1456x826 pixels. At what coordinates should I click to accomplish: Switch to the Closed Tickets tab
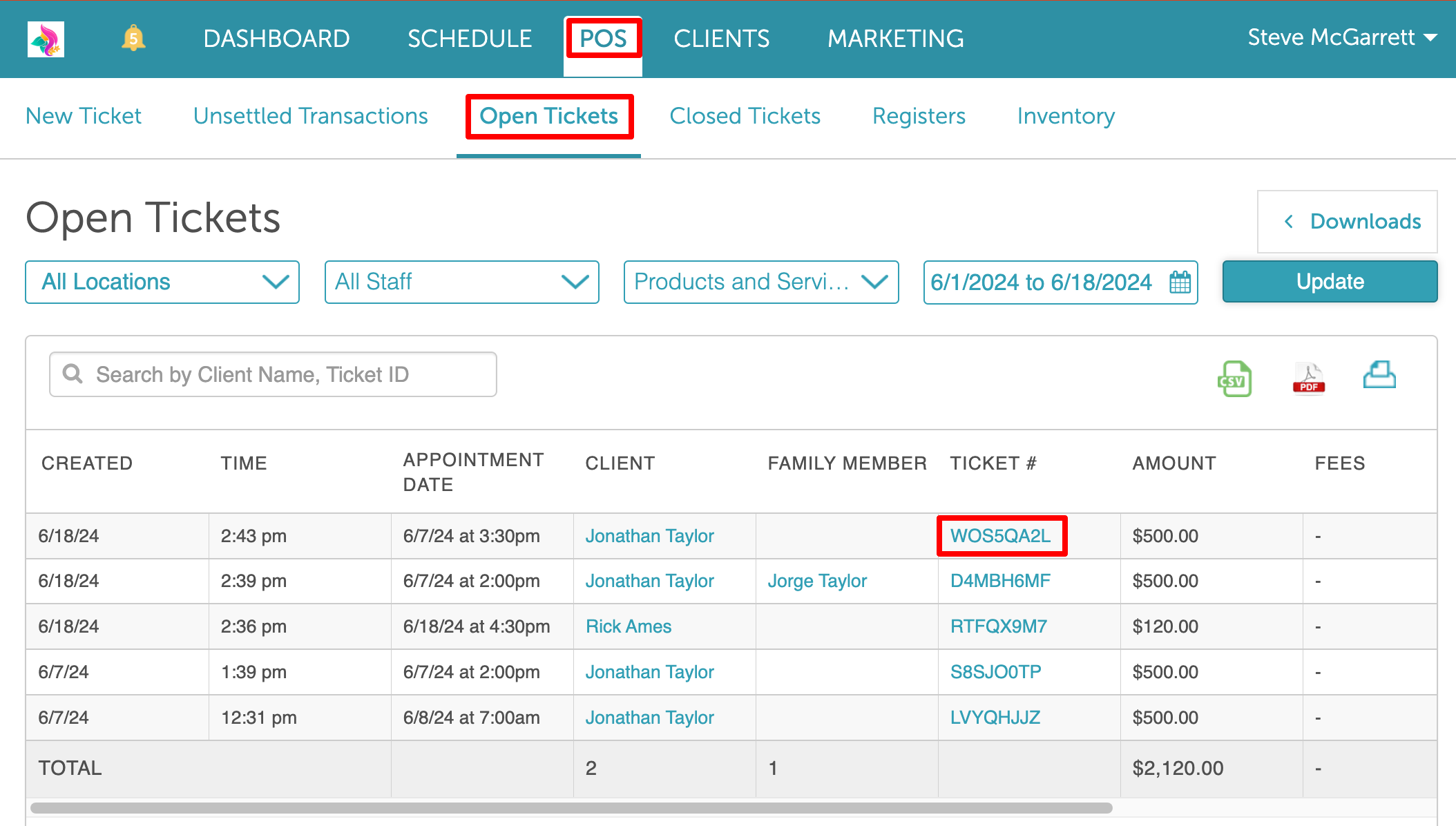(x=745, y=116)
